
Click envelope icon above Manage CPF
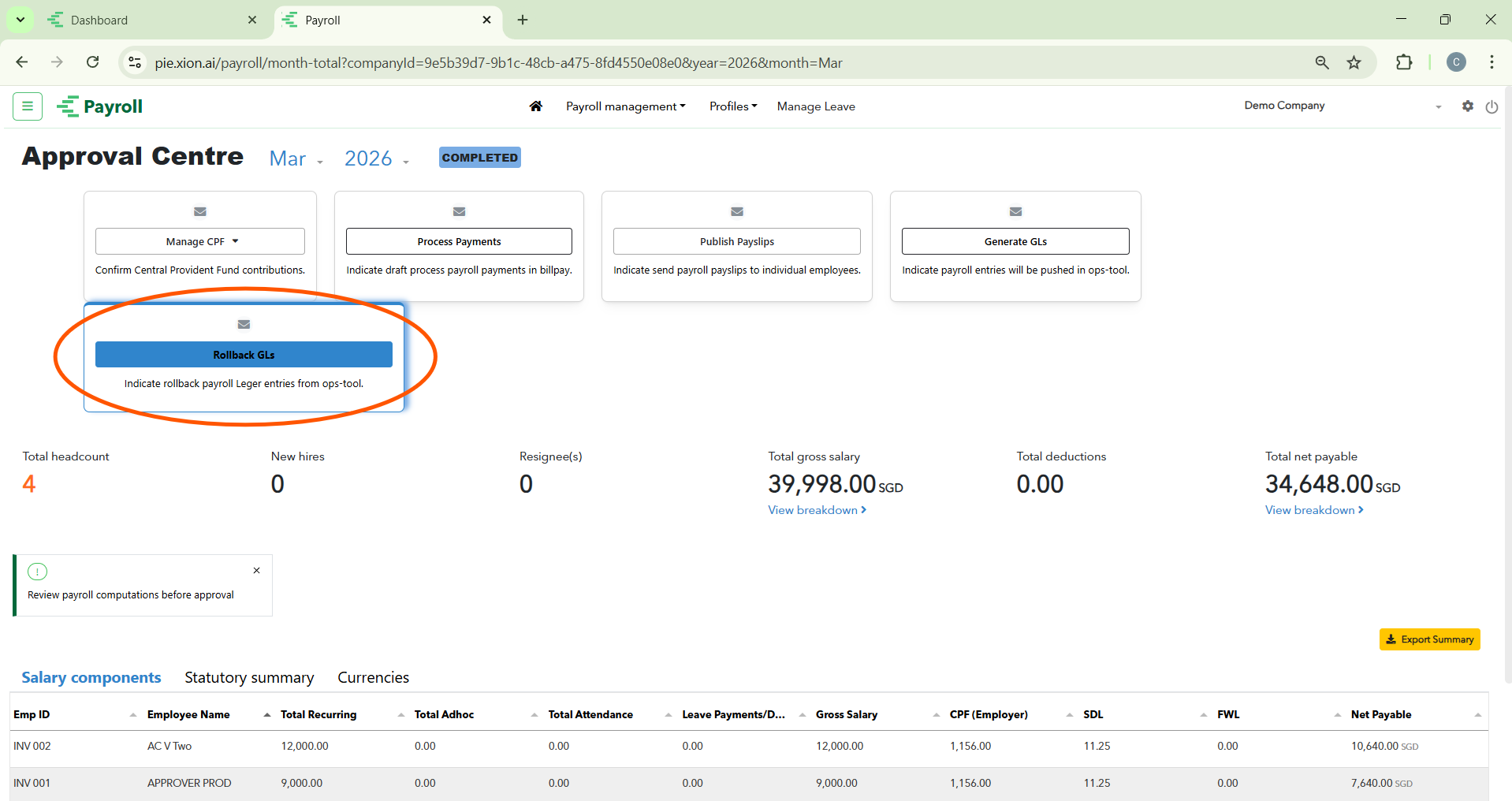point(200,211)
